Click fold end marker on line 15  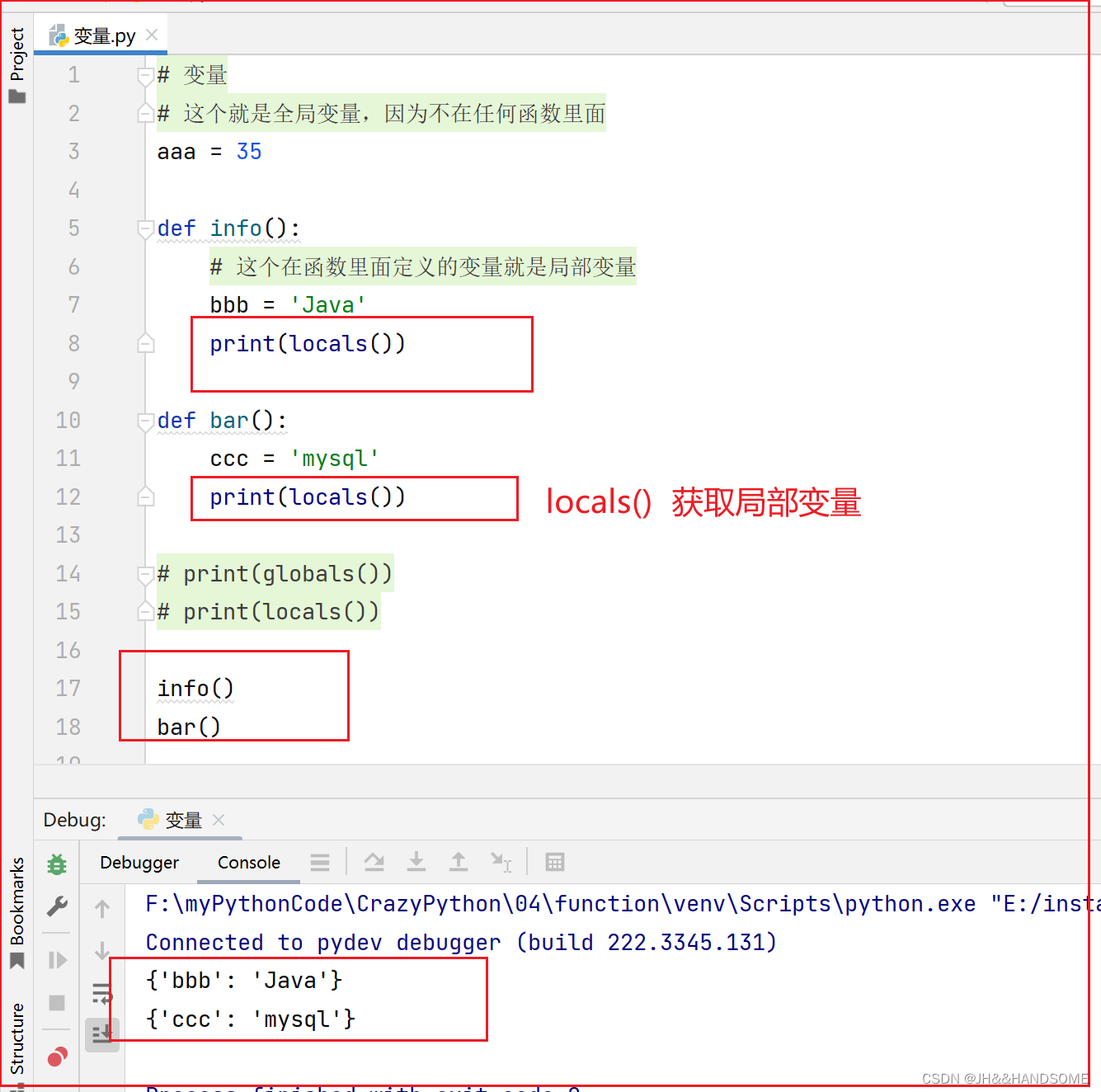pyautogui.click(x=146, y=611)
